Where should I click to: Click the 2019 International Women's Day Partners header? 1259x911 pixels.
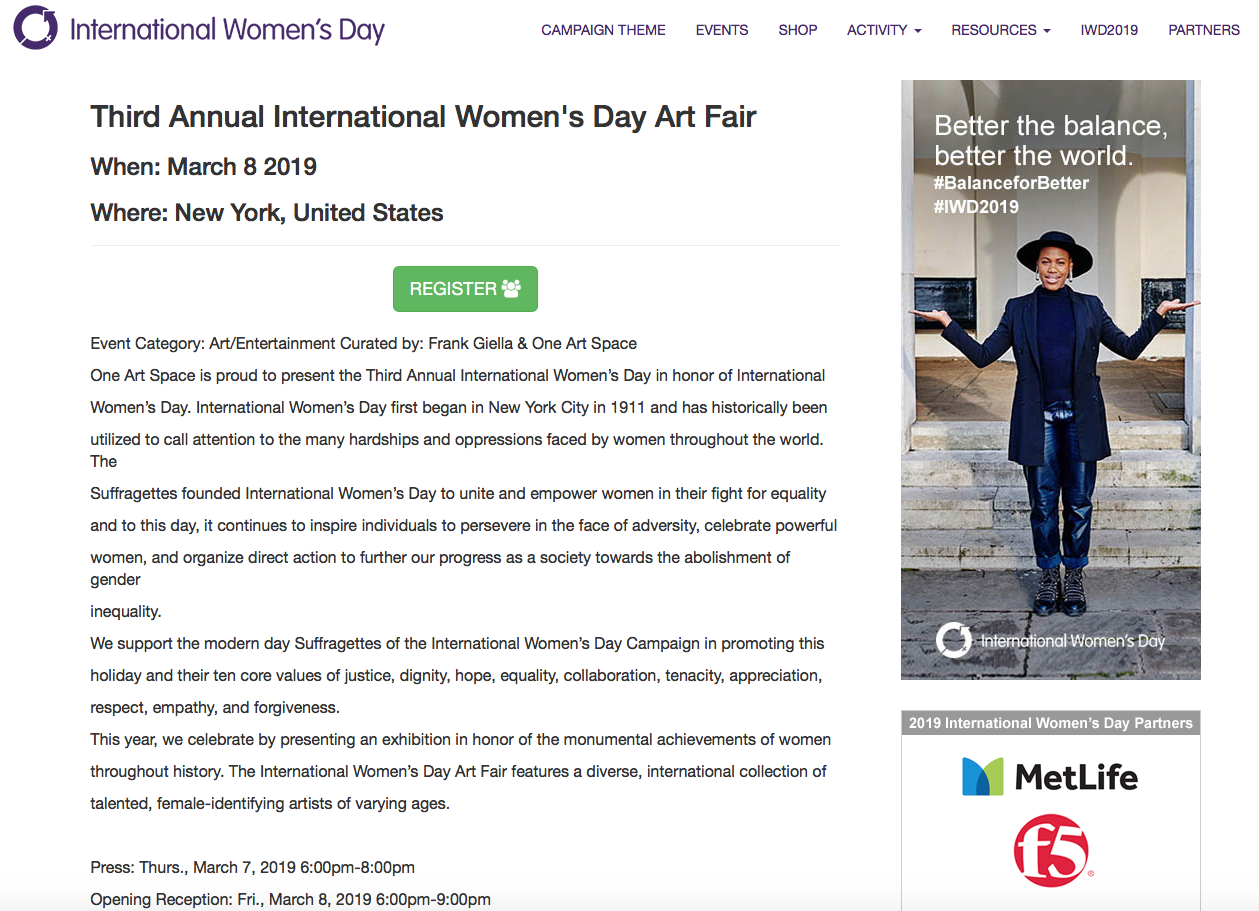tap(1051, 723)
